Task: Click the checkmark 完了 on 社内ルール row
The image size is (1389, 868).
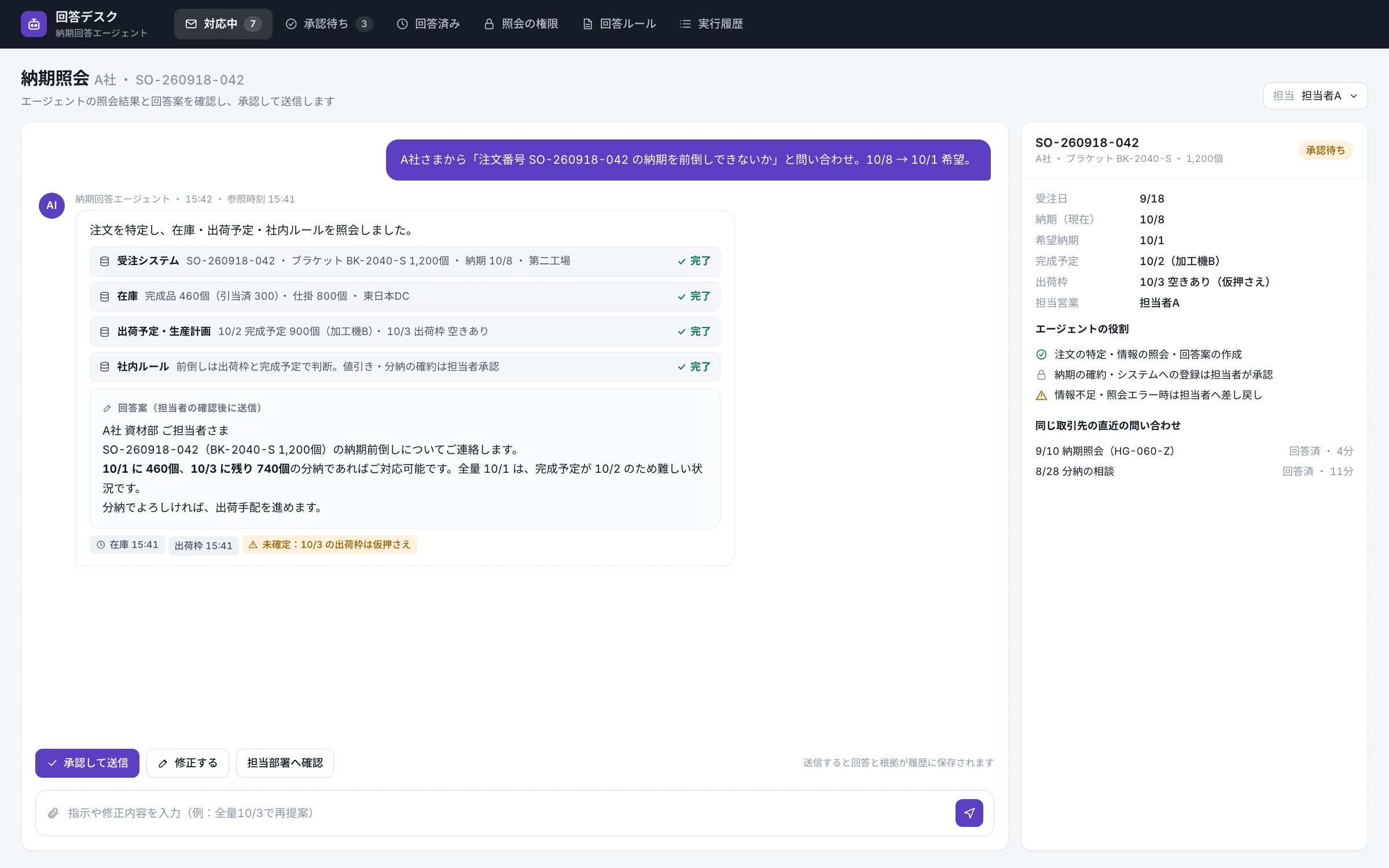Action: (x=694, y=367)
